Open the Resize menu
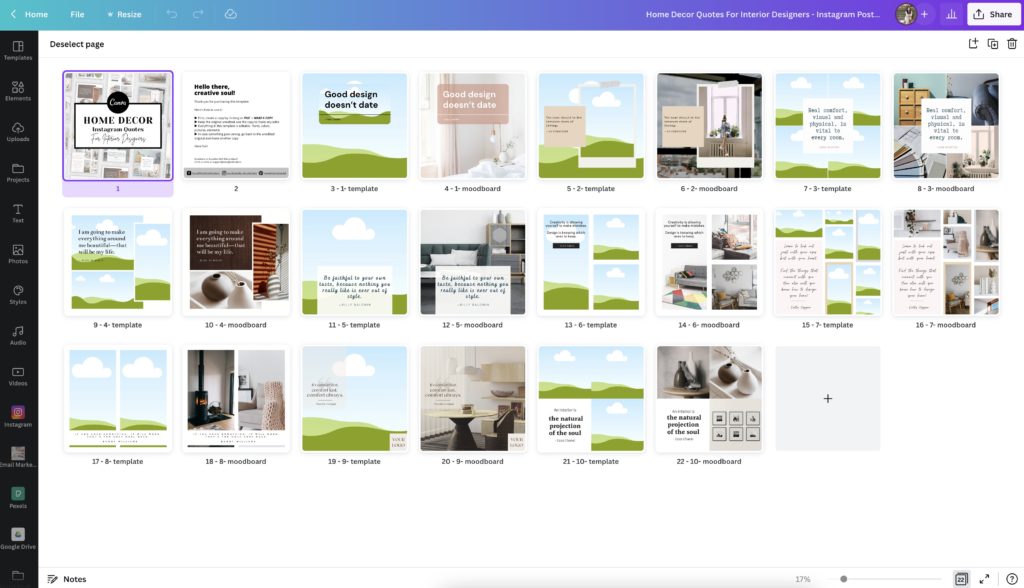Image resolution: width=1024 pixels, height=588 pixels. pyautogui.click(x=124, y=14)
